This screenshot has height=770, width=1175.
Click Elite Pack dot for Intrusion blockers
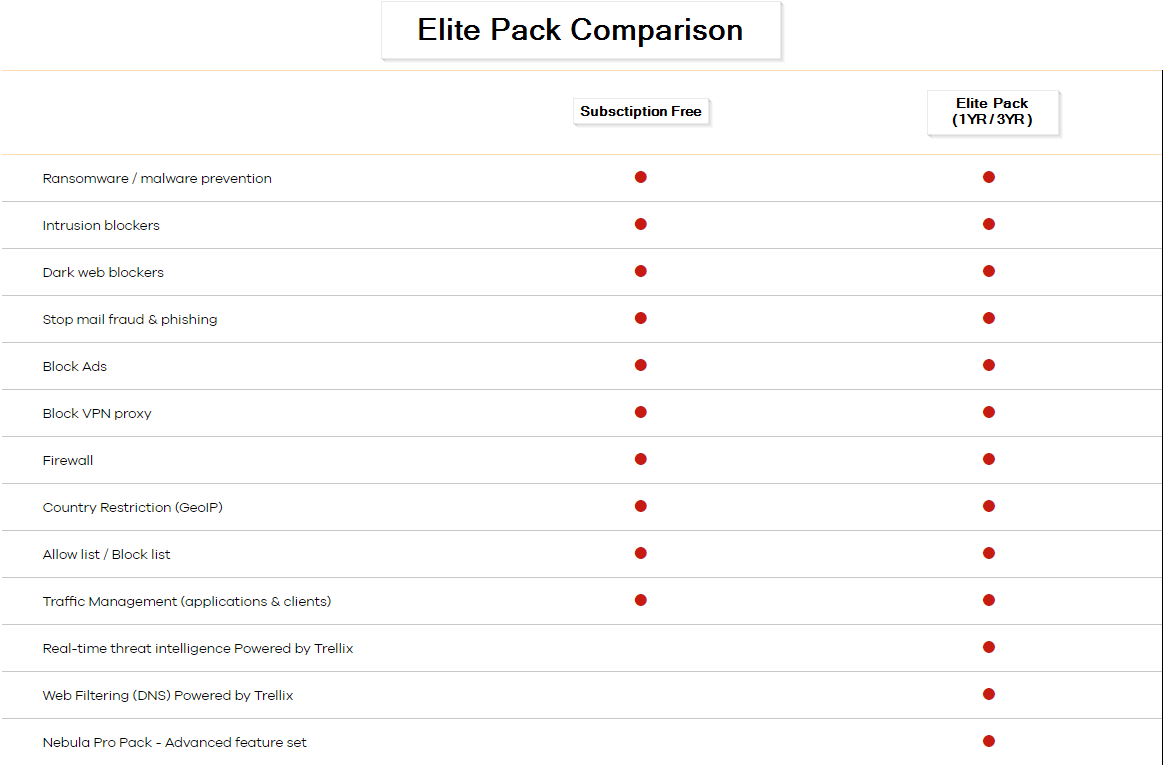[989, 224]
